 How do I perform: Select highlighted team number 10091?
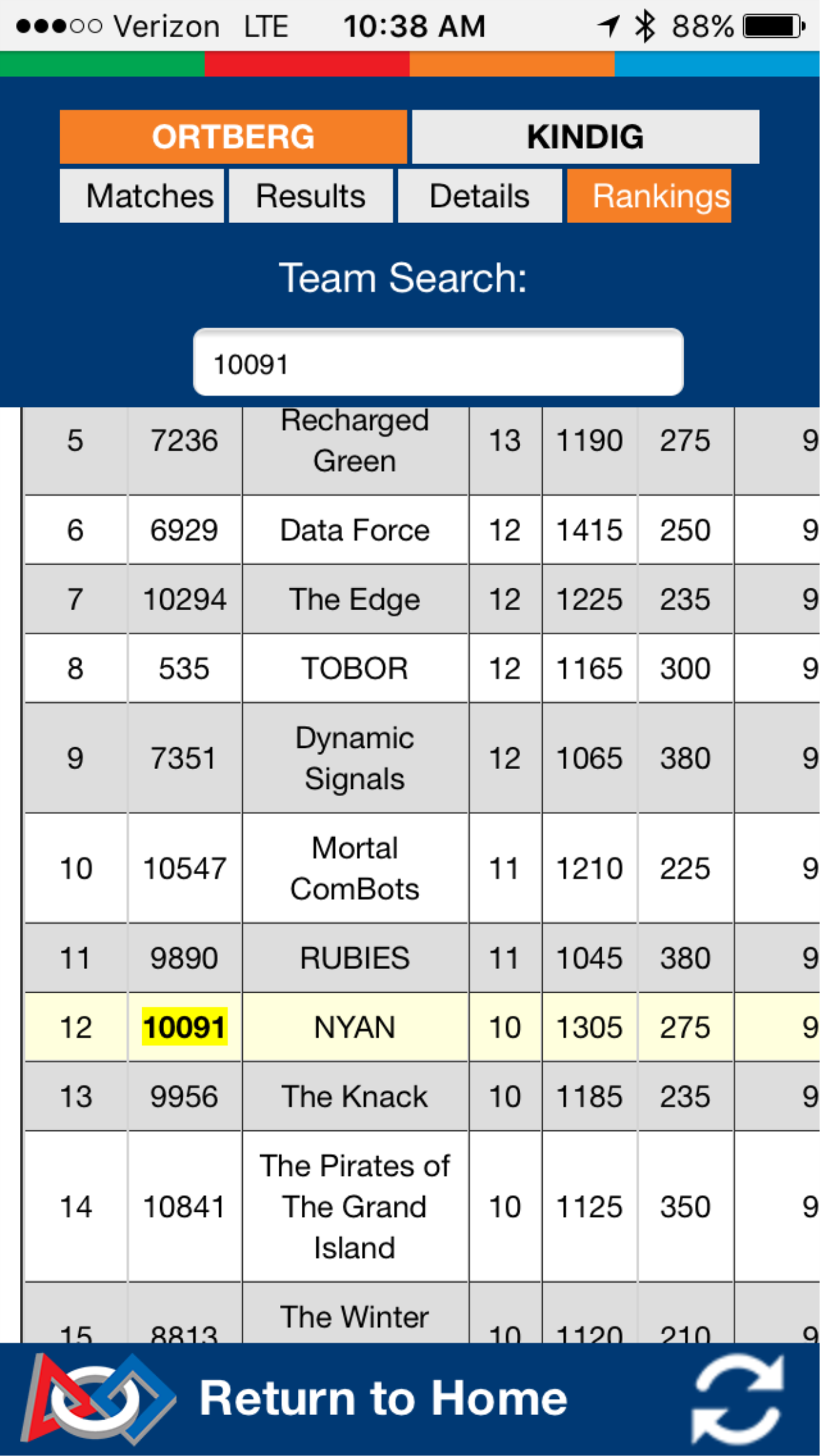tap(185, 1027)
